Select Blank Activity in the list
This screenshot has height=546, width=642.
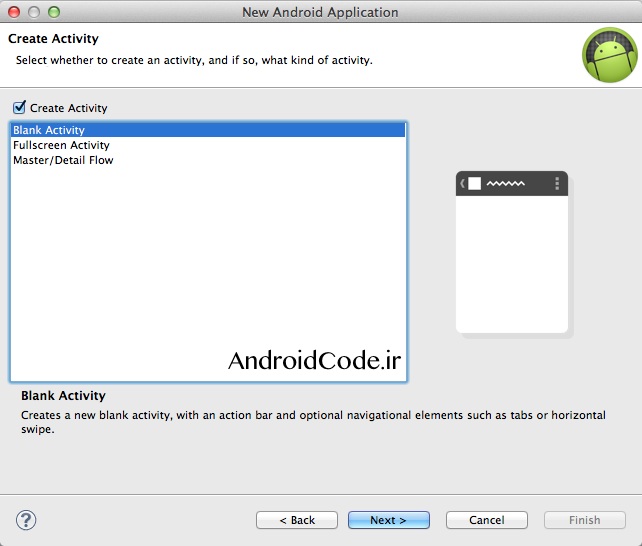pos(208,130)
